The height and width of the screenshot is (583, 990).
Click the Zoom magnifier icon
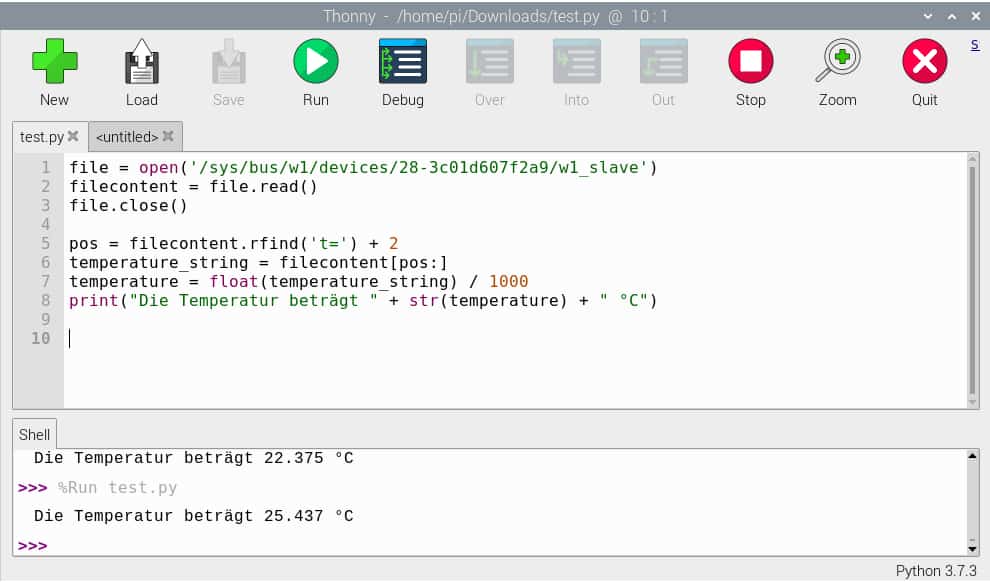(x=838, y=61)
